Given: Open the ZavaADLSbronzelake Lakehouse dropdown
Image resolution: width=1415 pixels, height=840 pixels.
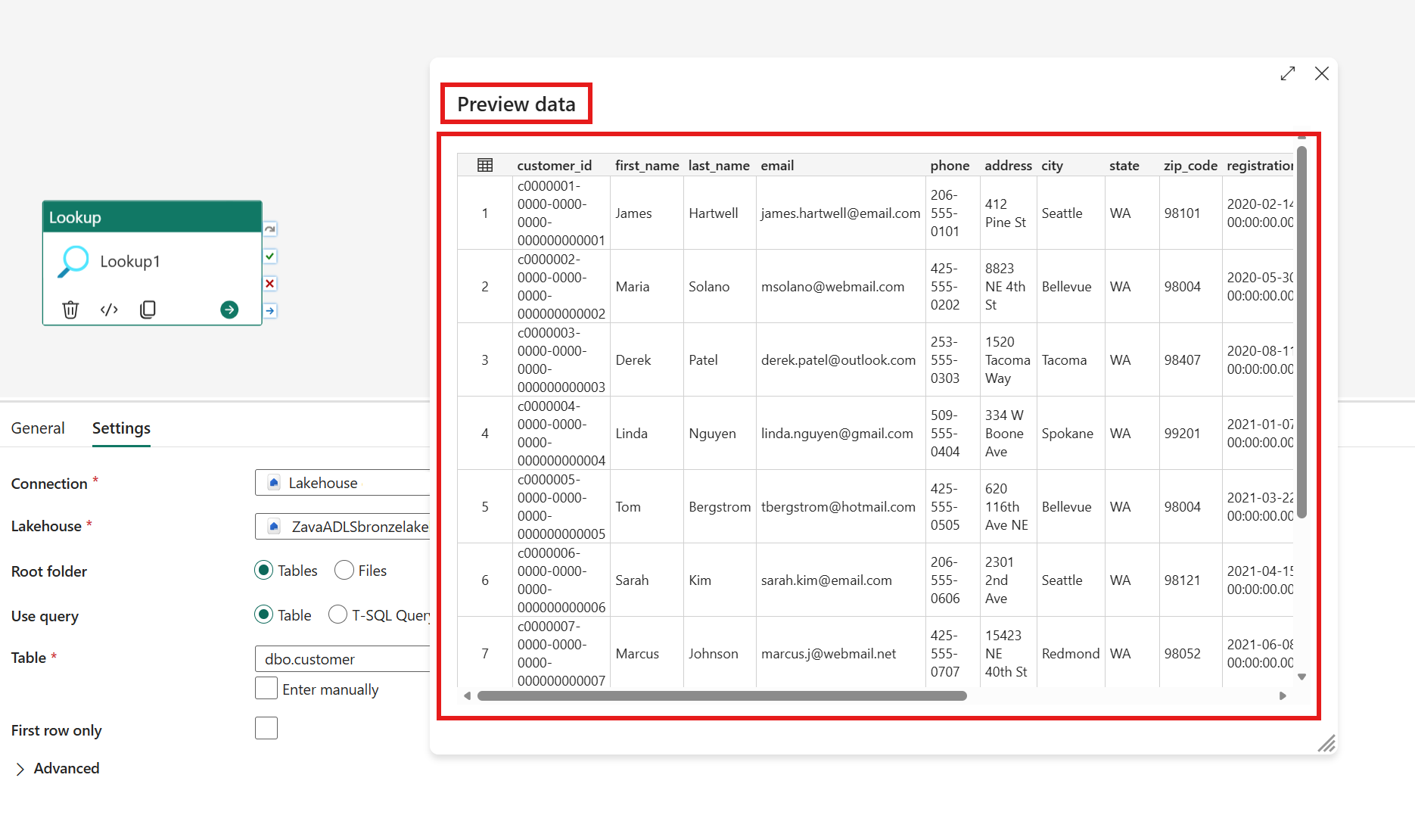Looking at the screenshot, I should click(342, 526).
